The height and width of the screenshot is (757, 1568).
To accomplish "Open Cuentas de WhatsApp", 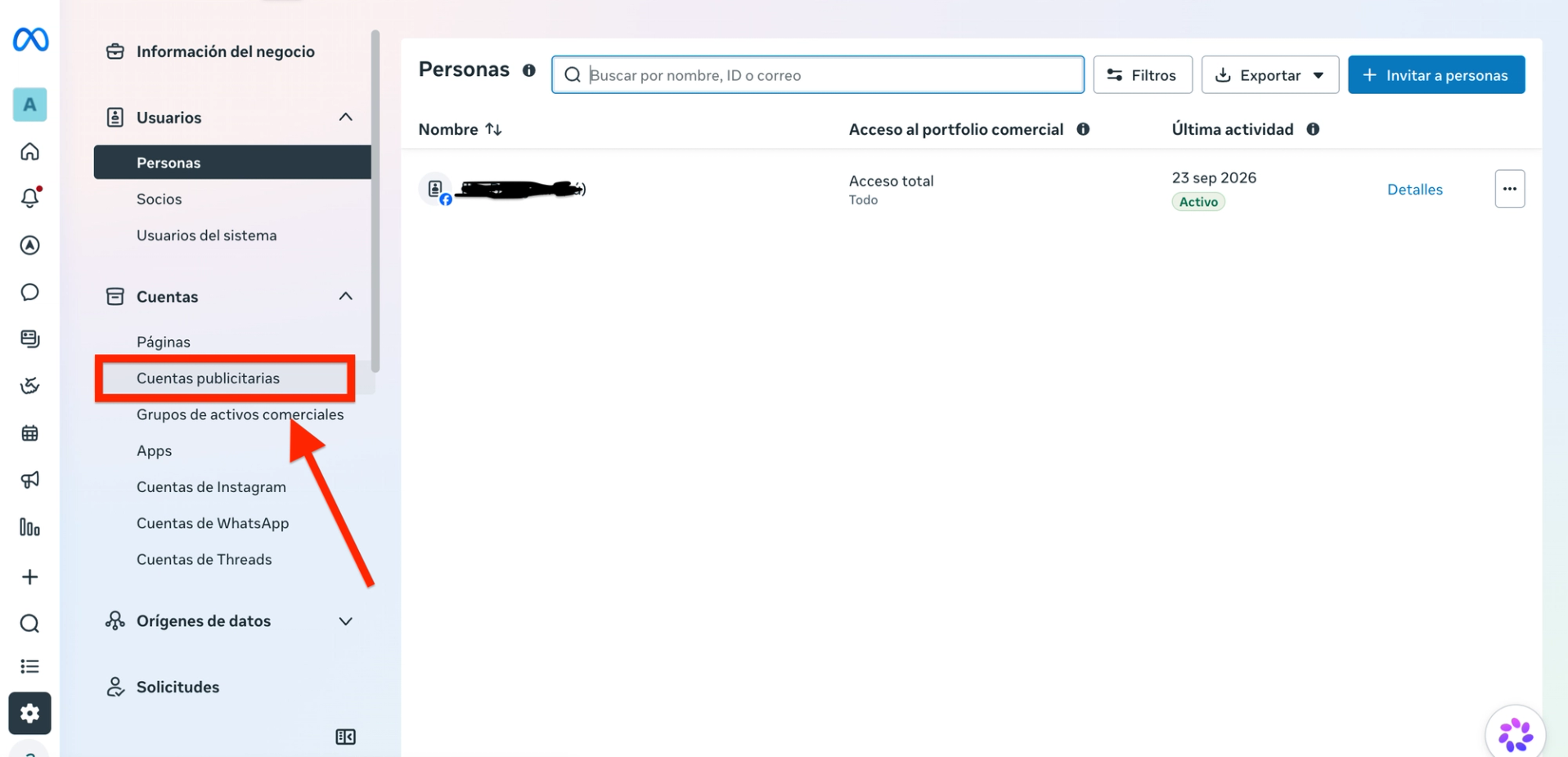I will pos(213,523).
